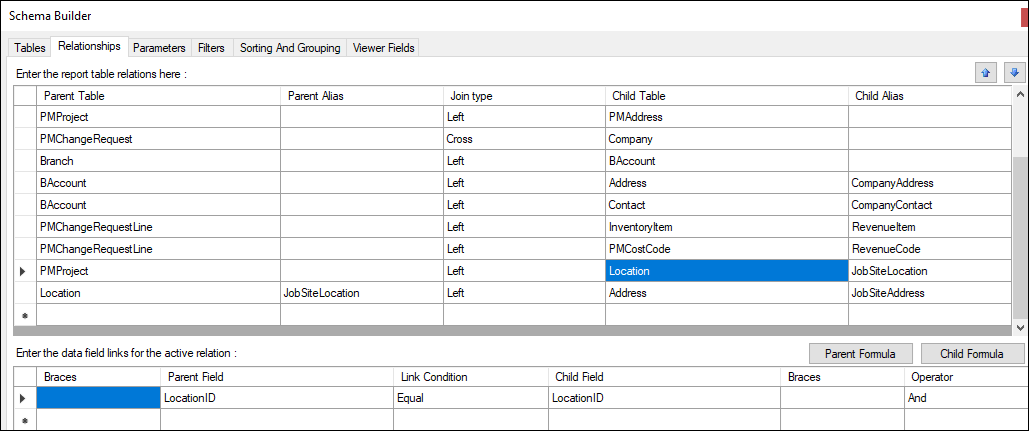Viewport: 1029px width, 431px height.
Task: Go to the Filters tab
Action: pyautogui.click(x=211, y=47)
